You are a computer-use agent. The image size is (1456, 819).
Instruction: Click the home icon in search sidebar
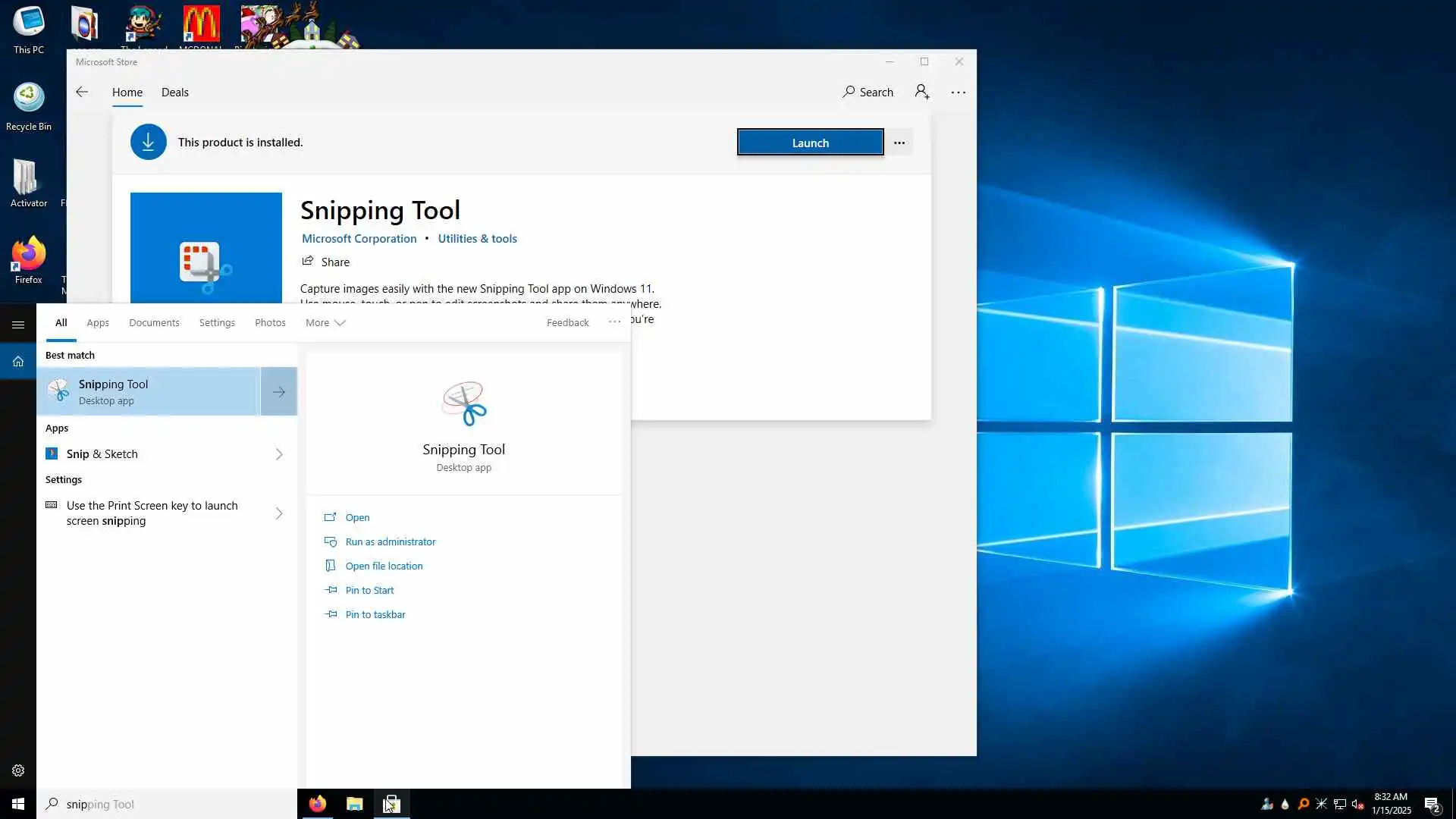click(x=18, y=362)
